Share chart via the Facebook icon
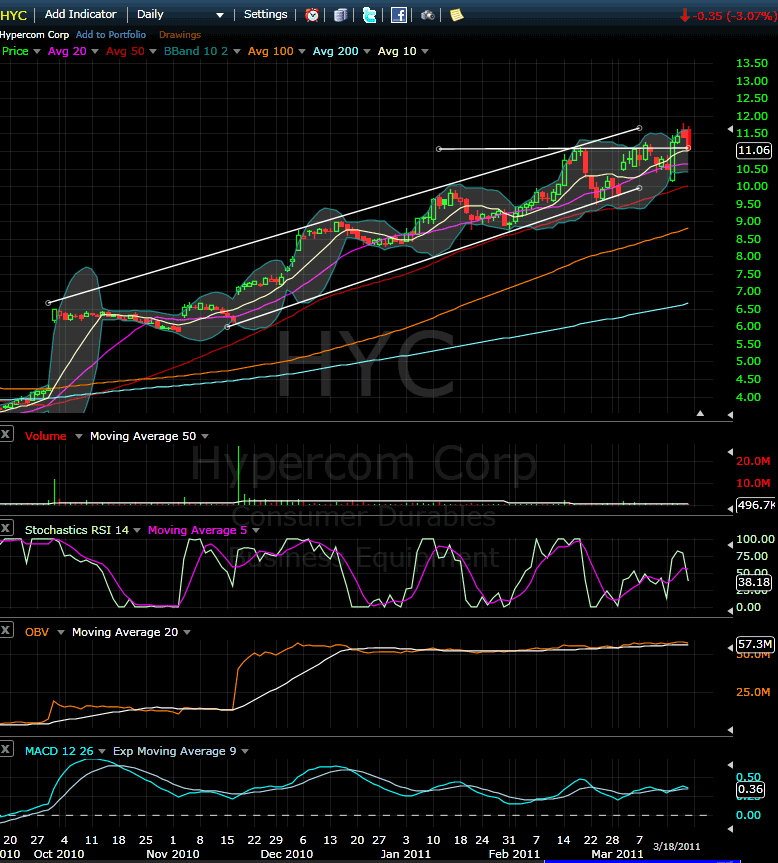The width and height of the screenshot is (778, 863). tap(398, 15)
